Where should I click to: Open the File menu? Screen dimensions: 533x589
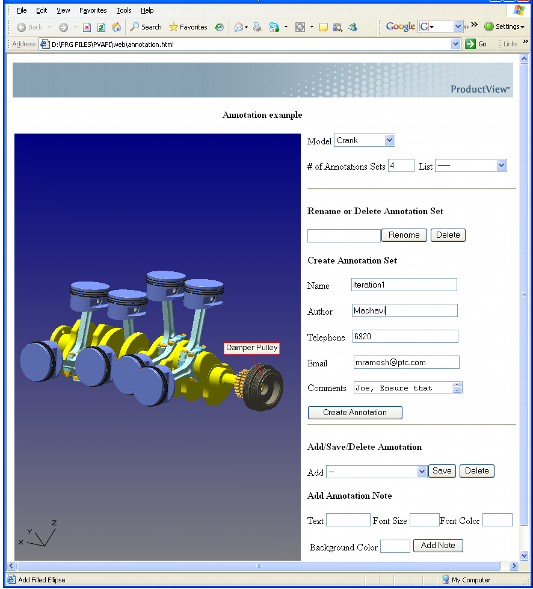pyautogui.click(x=21, y=11)
